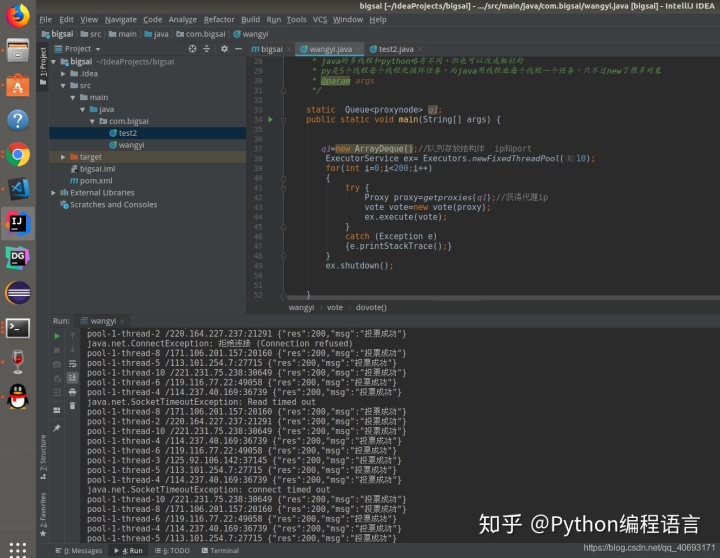Hide the Project panel with minus icon
720x558 pixels.
(x=238, y=49)
